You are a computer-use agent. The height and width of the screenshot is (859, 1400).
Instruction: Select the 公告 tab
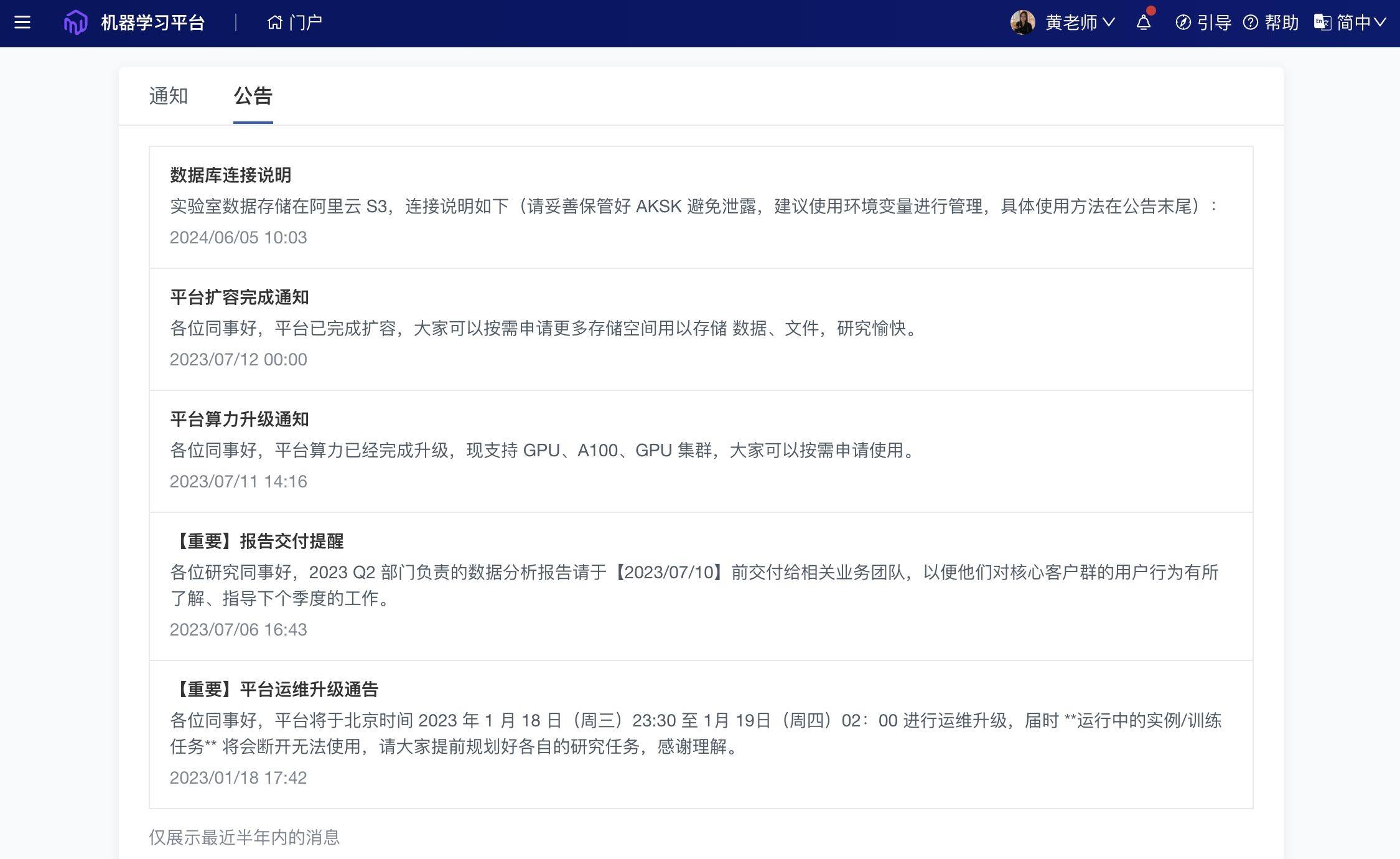253,96
